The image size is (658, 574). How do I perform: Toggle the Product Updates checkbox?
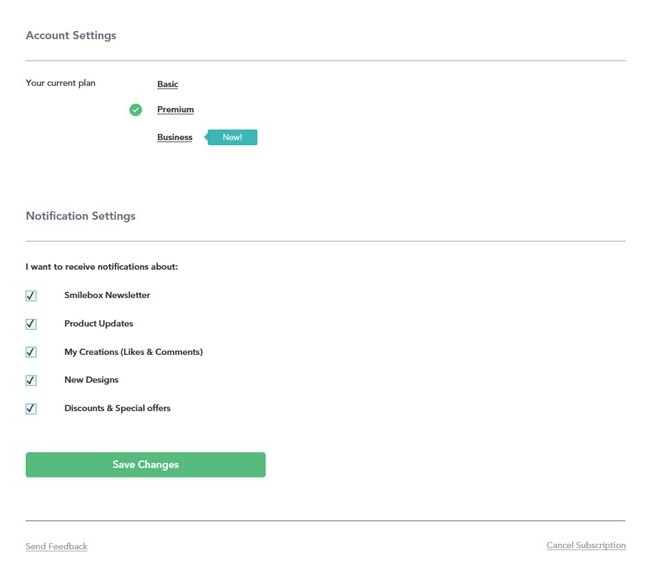pos(31,324)
